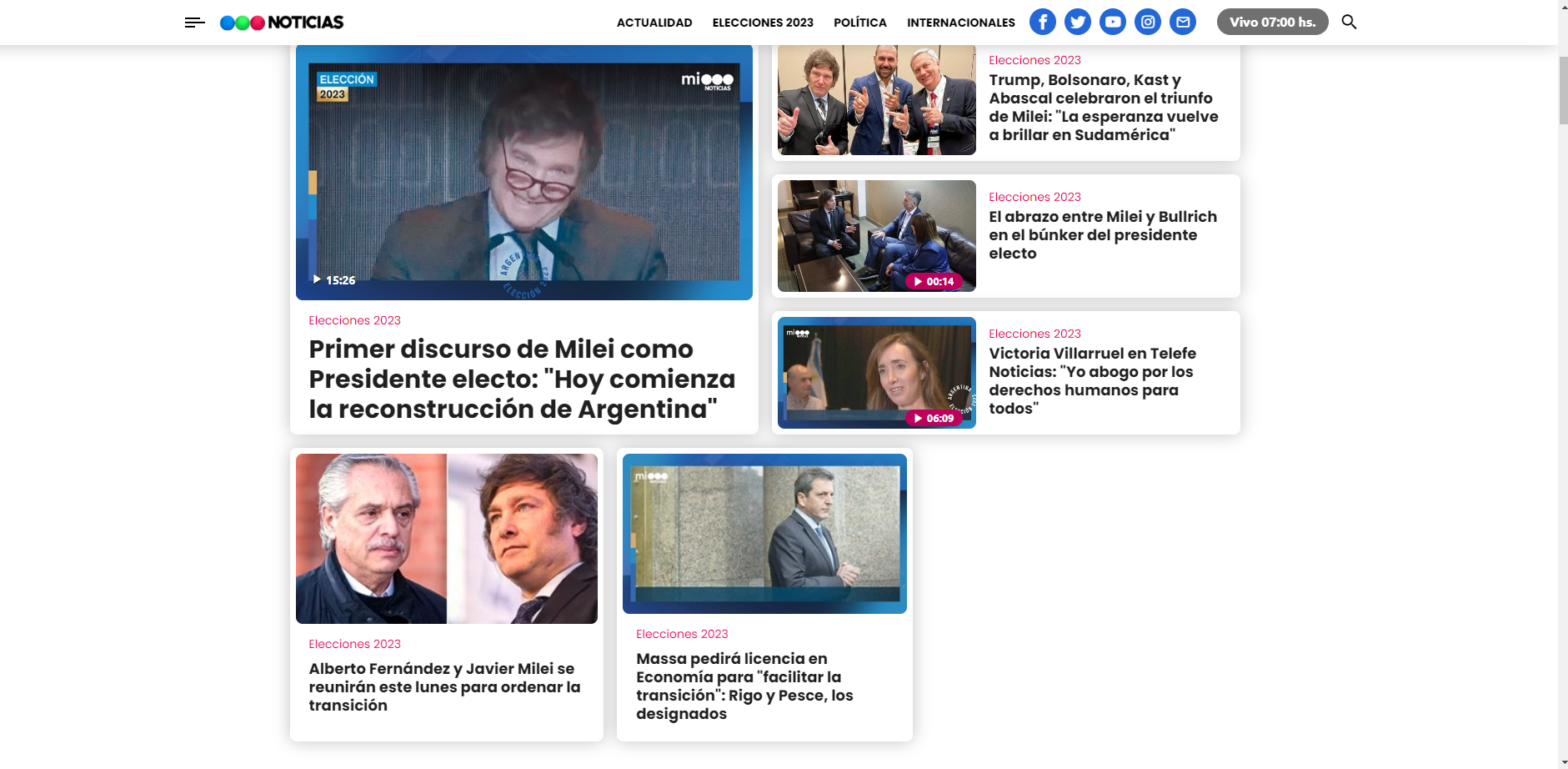Play the 00:14 Milei and Bullrich video
This screenshot has height=769, width=1568.
[934, 281]
